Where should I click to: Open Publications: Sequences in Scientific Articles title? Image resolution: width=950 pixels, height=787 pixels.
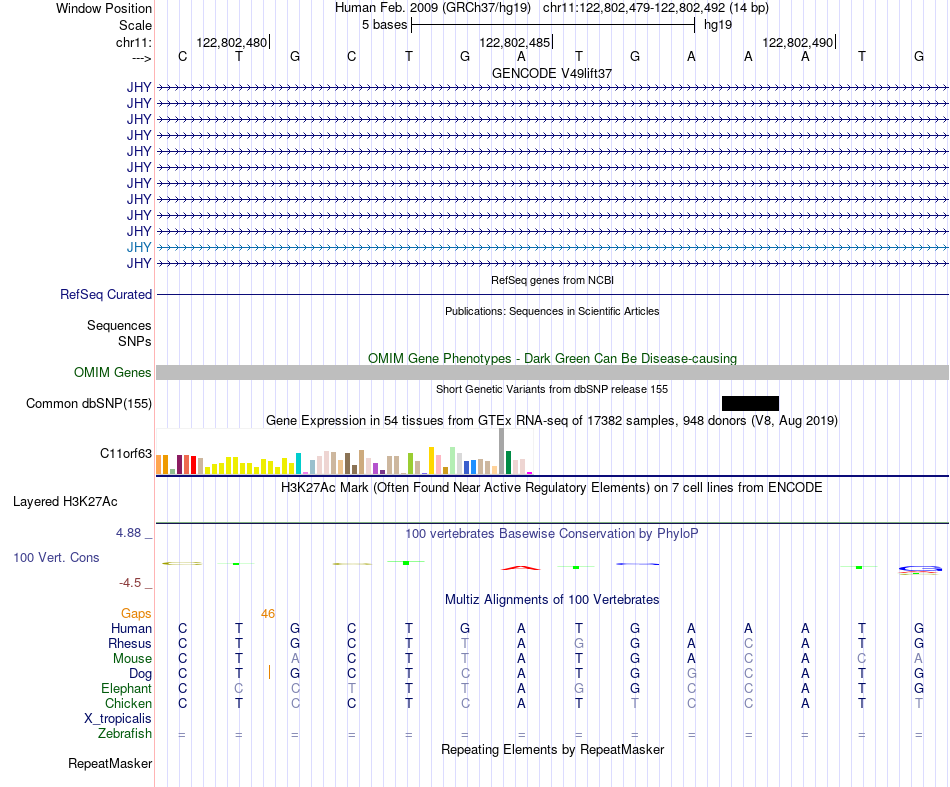pyautogui.click(x=552, y=311)
